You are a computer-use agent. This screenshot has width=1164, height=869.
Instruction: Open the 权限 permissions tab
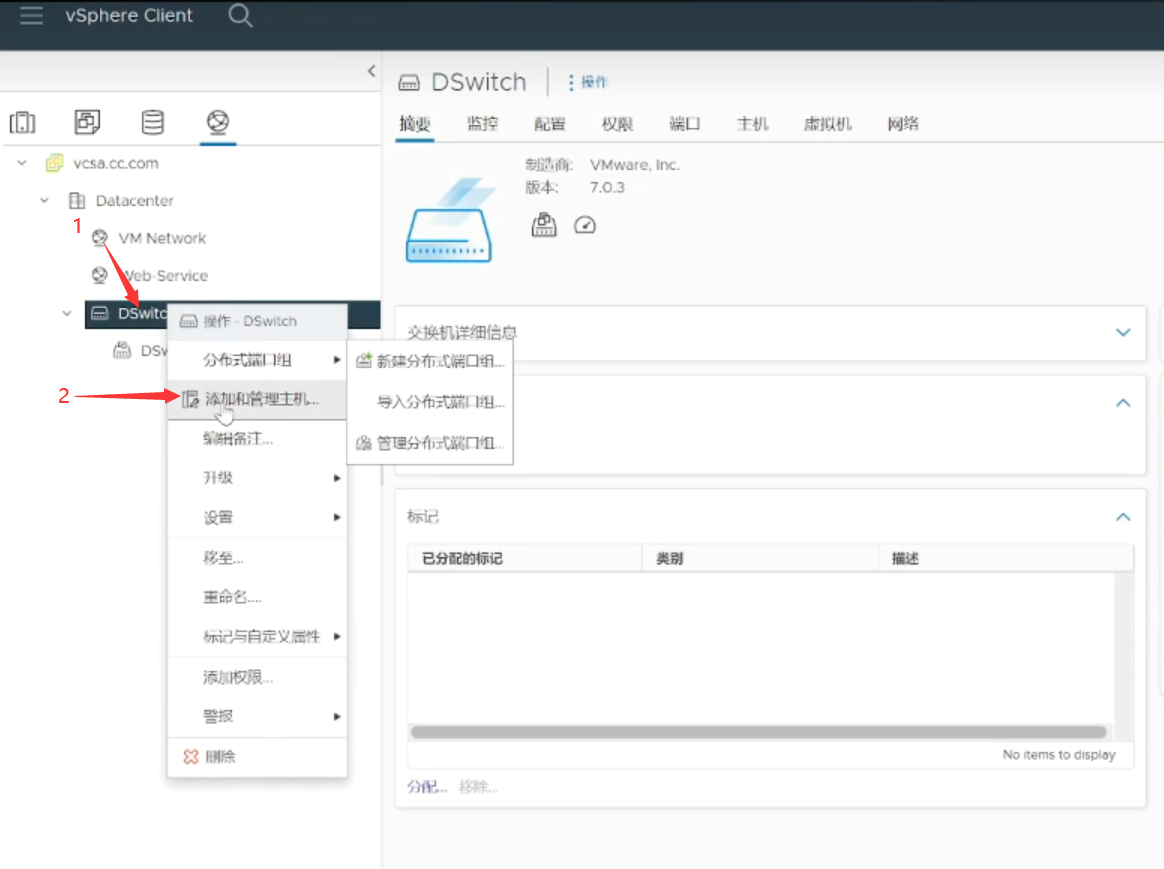(x=618, y=124)
